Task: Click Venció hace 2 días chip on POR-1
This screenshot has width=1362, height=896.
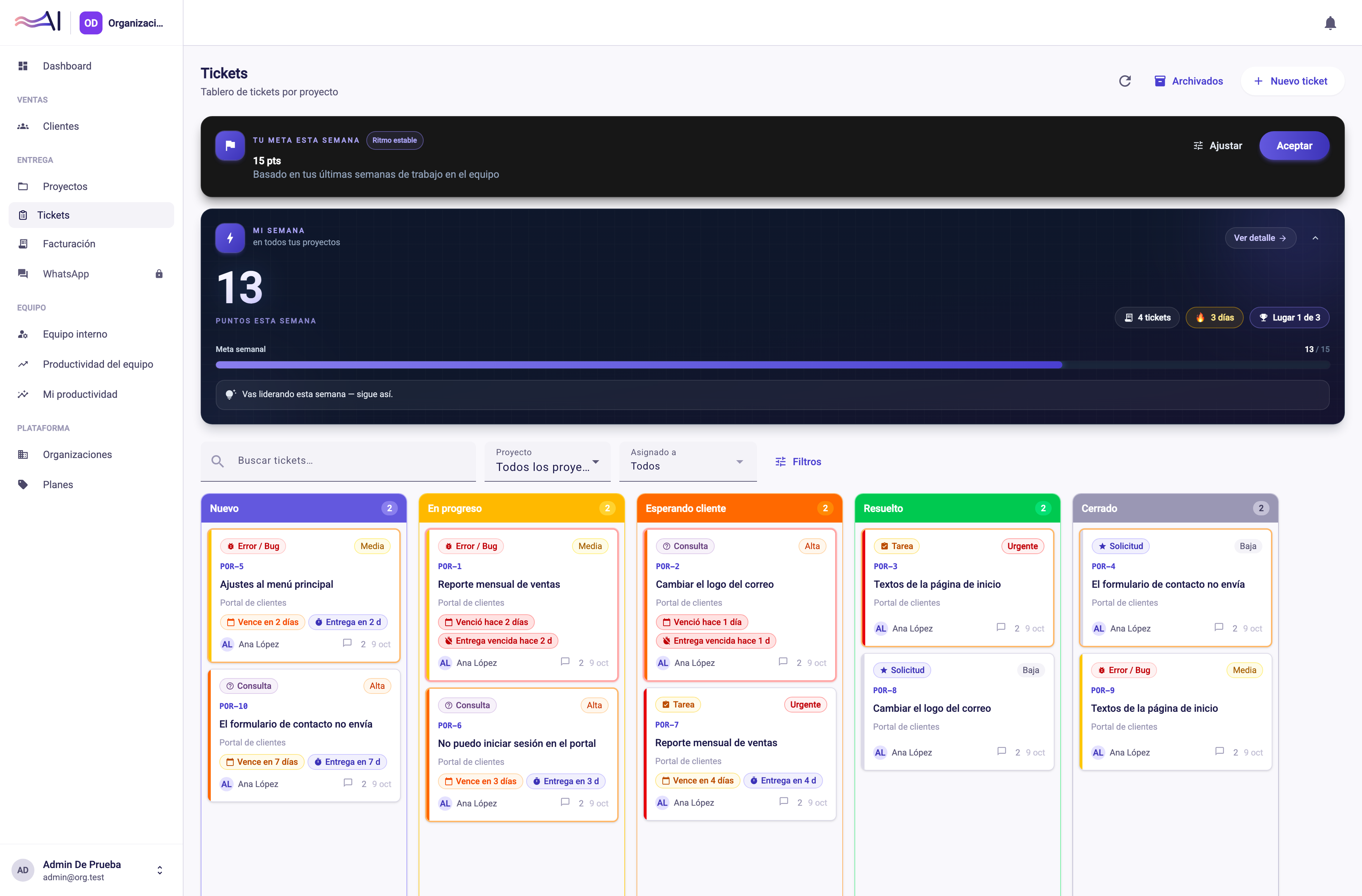Action: [486, 622]
